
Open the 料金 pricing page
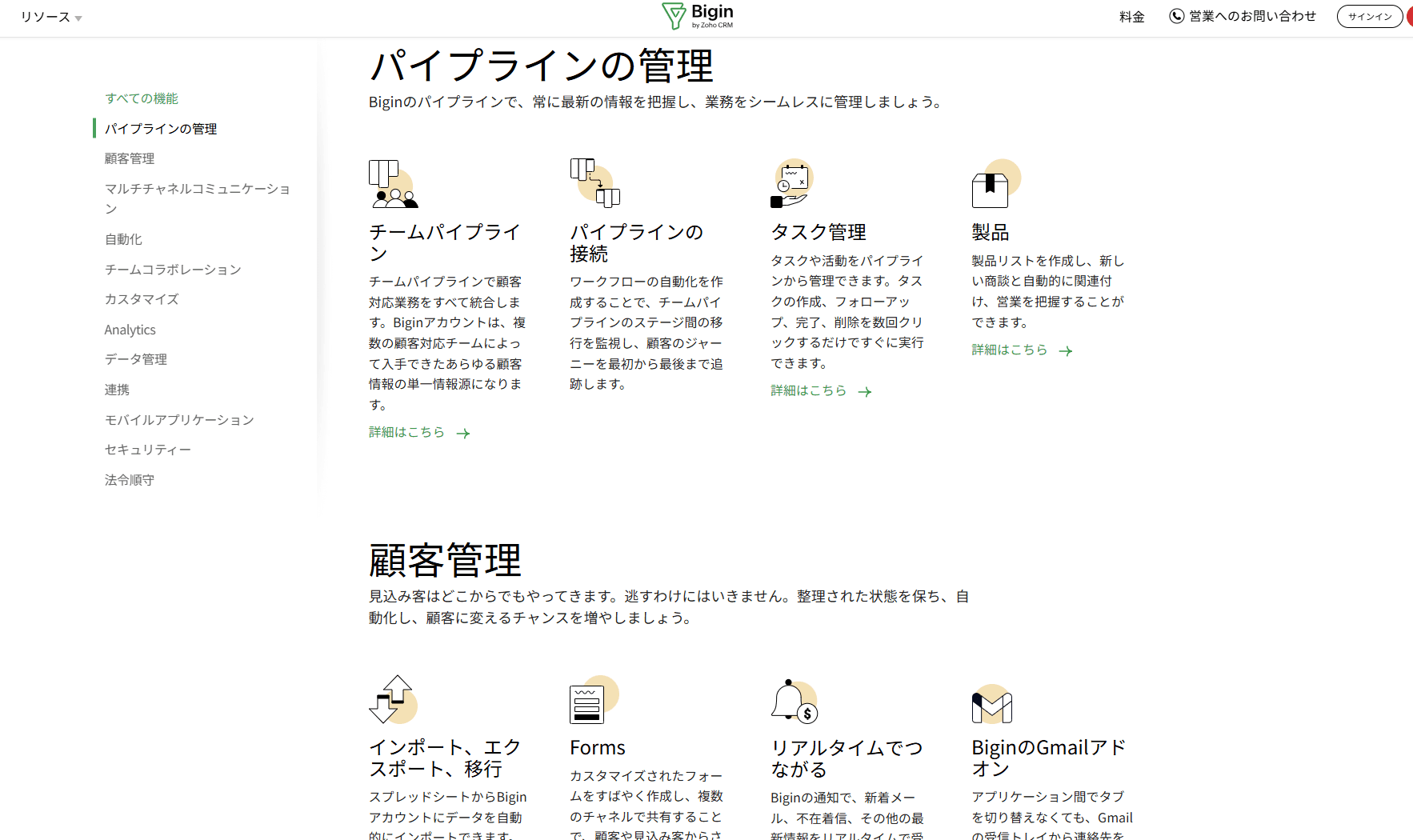click(x=1131, y=17)
